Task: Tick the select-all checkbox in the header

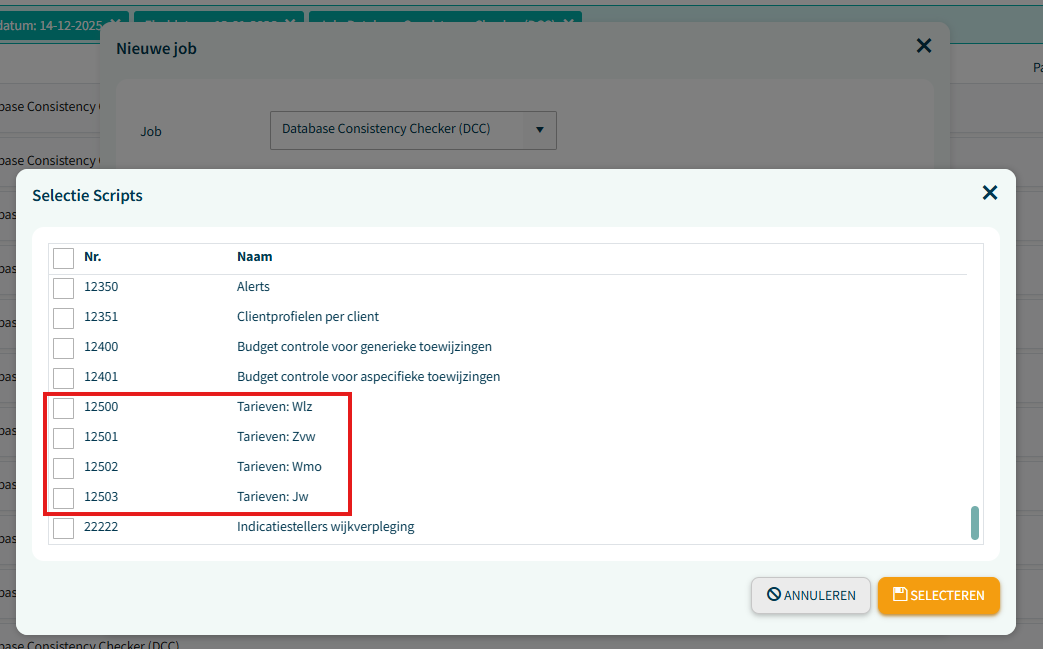Action: tap(64, 258)
